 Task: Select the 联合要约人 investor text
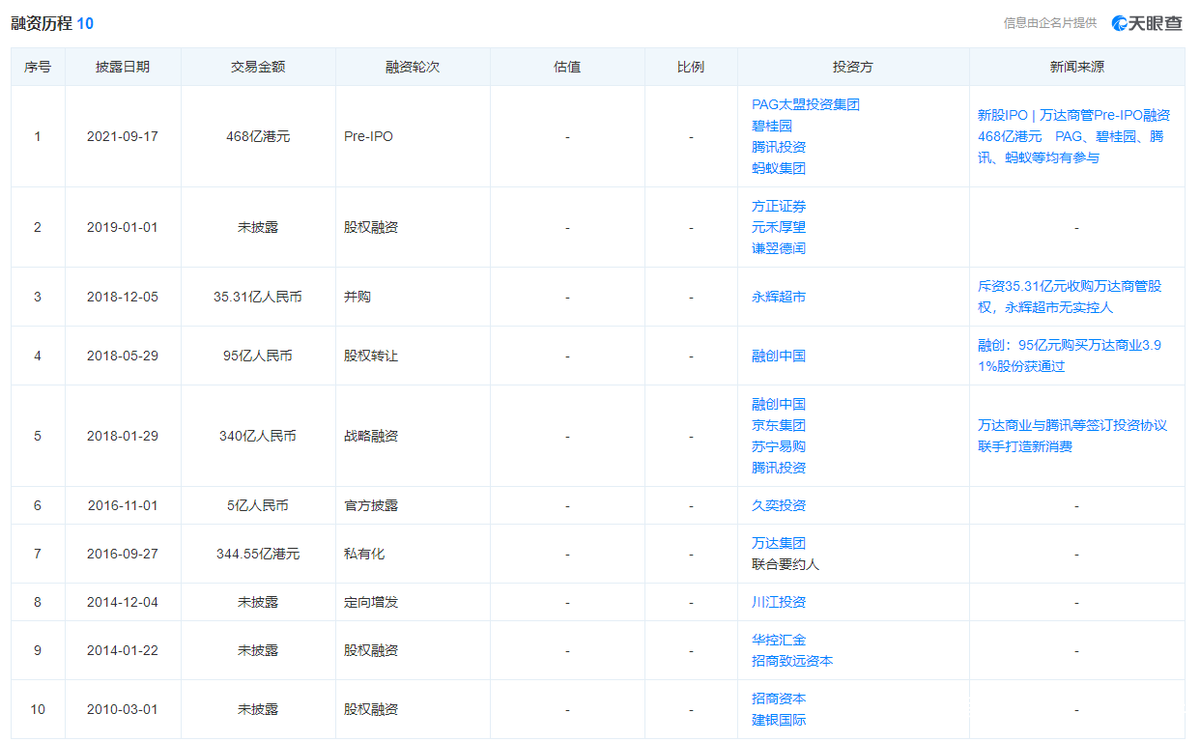(786, 564)
